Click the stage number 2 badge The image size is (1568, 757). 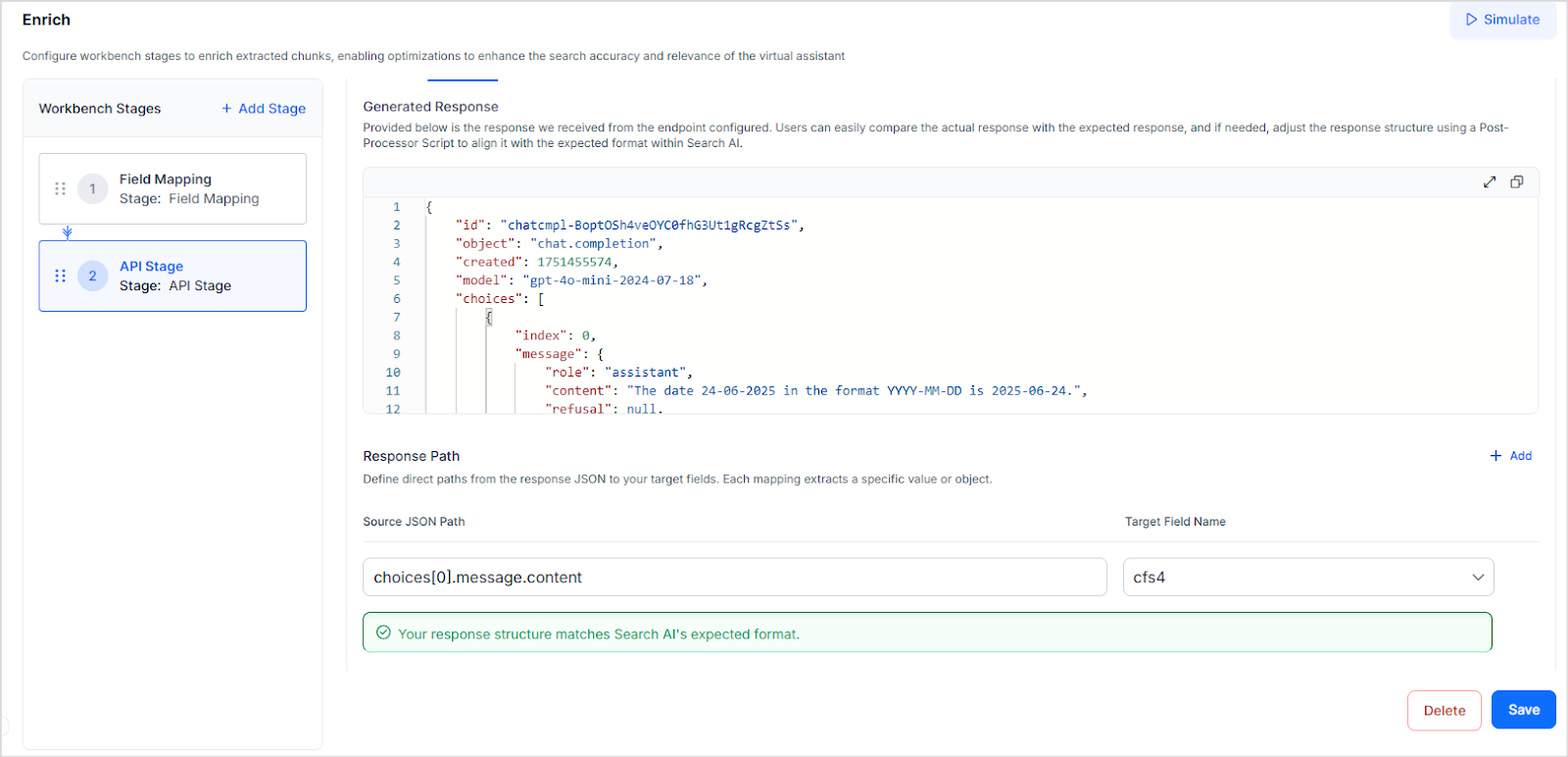[93, 276]
